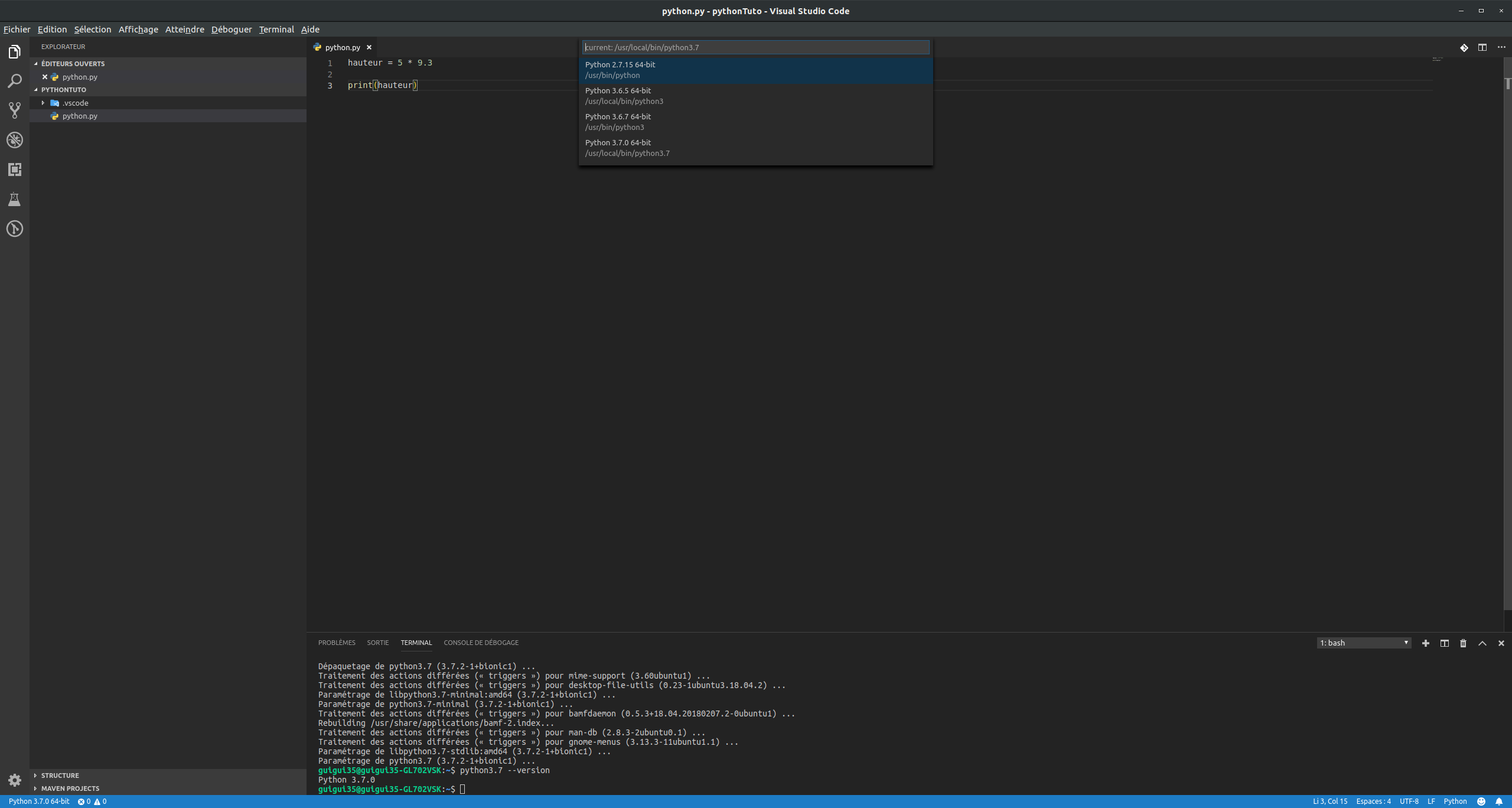
Task: Close the python.py editor tab
Action: pyautogui.click(x=369, y=47)
